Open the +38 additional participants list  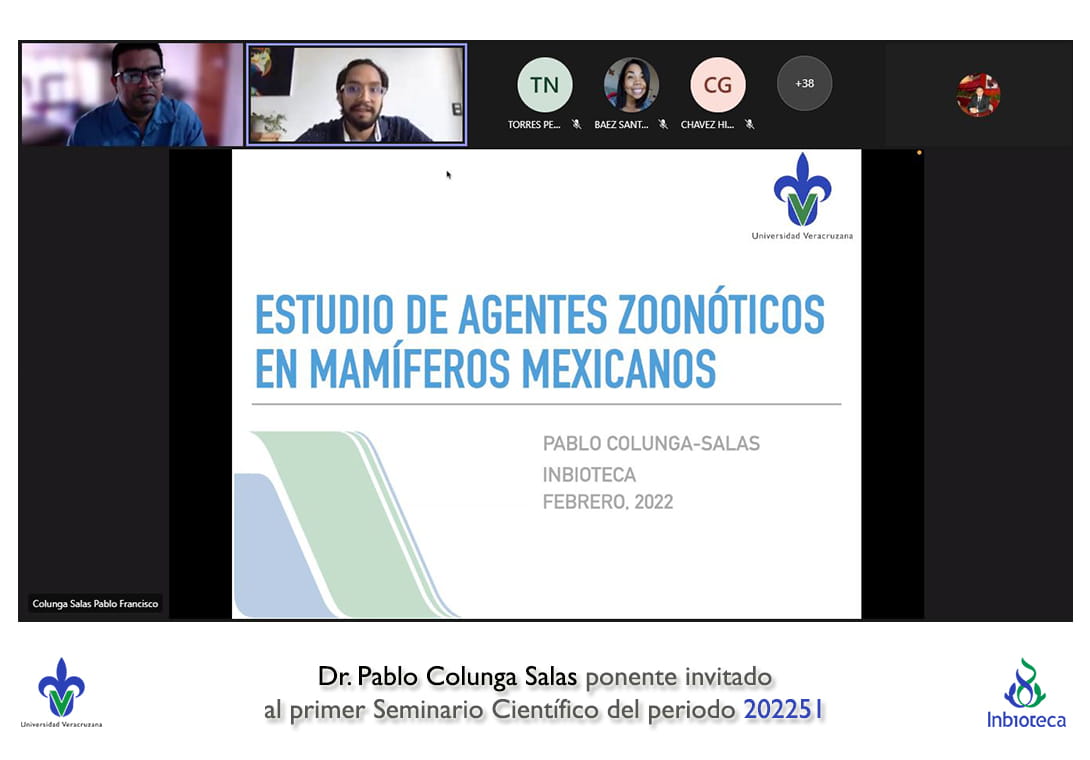[804, 84]
